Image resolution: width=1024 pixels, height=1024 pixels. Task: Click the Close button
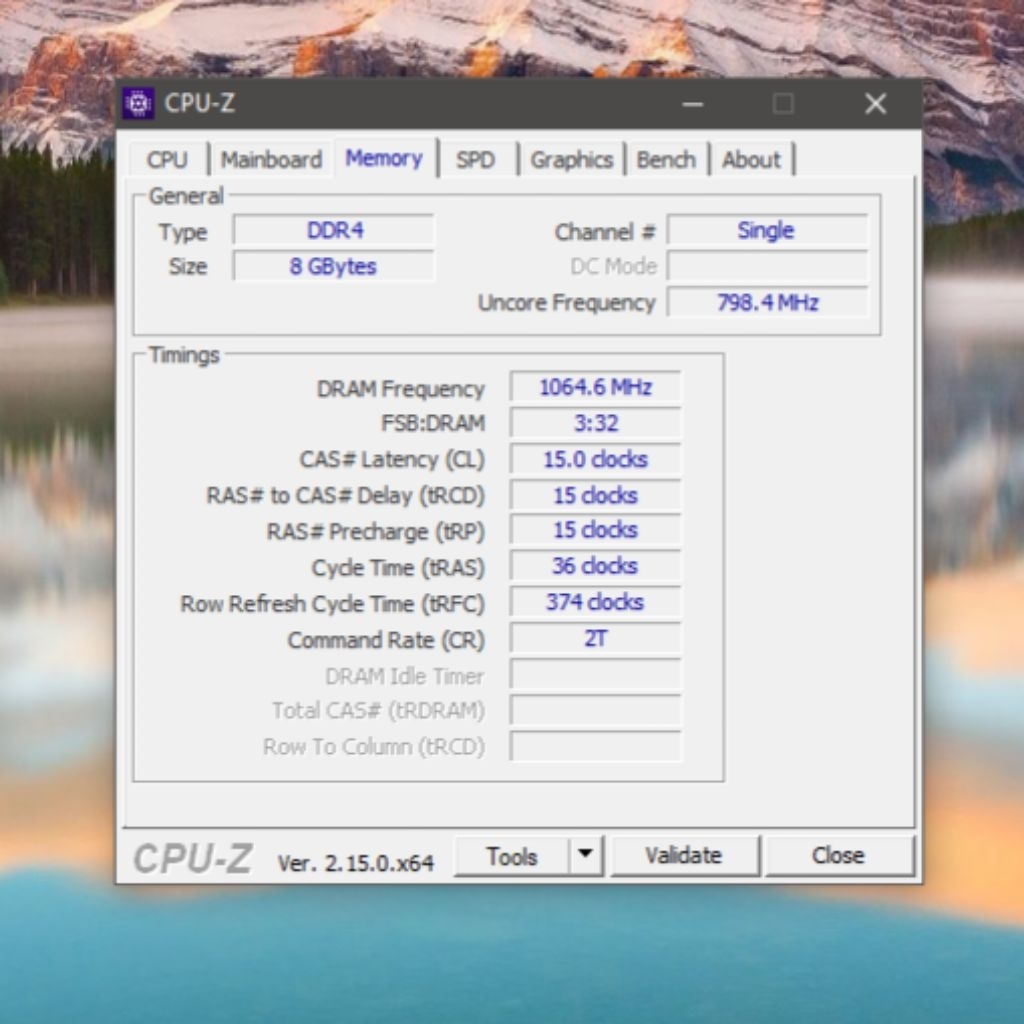pos(841,855)
